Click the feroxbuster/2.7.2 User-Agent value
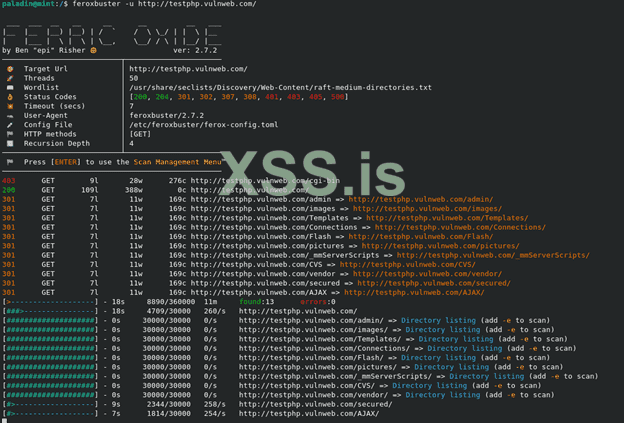The height and width of the screenshot is (423, 624). click(166, 115)
